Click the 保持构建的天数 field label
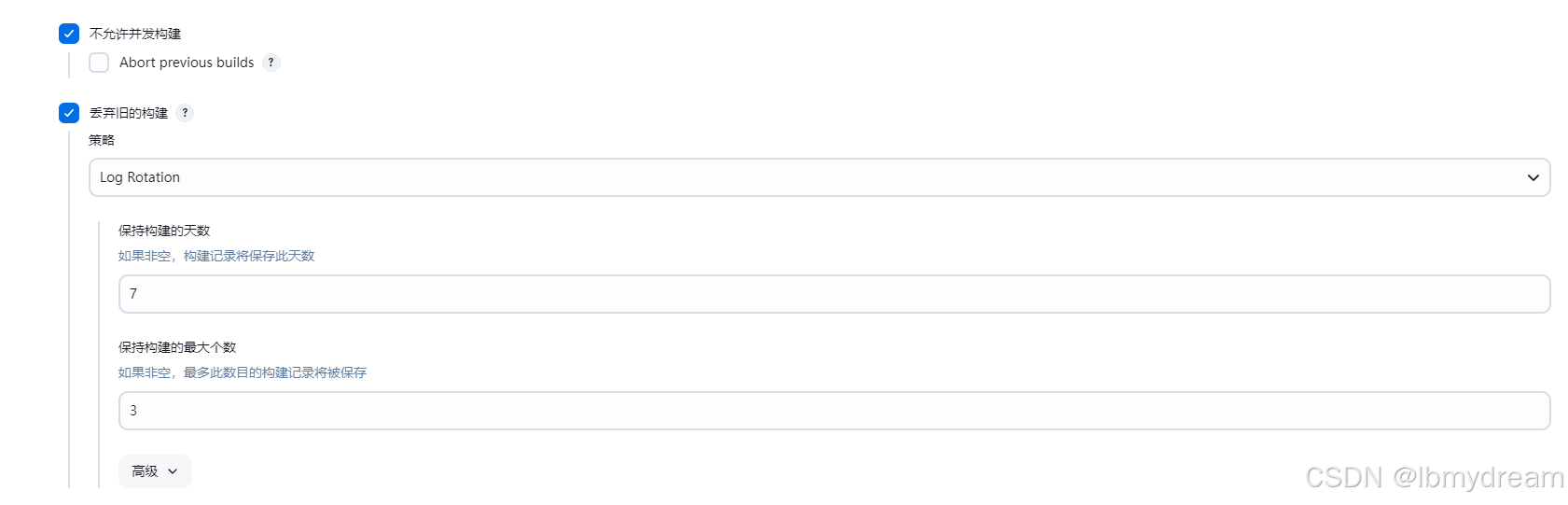This screenshot has height=505, width=1568. [x=164, y=231]
